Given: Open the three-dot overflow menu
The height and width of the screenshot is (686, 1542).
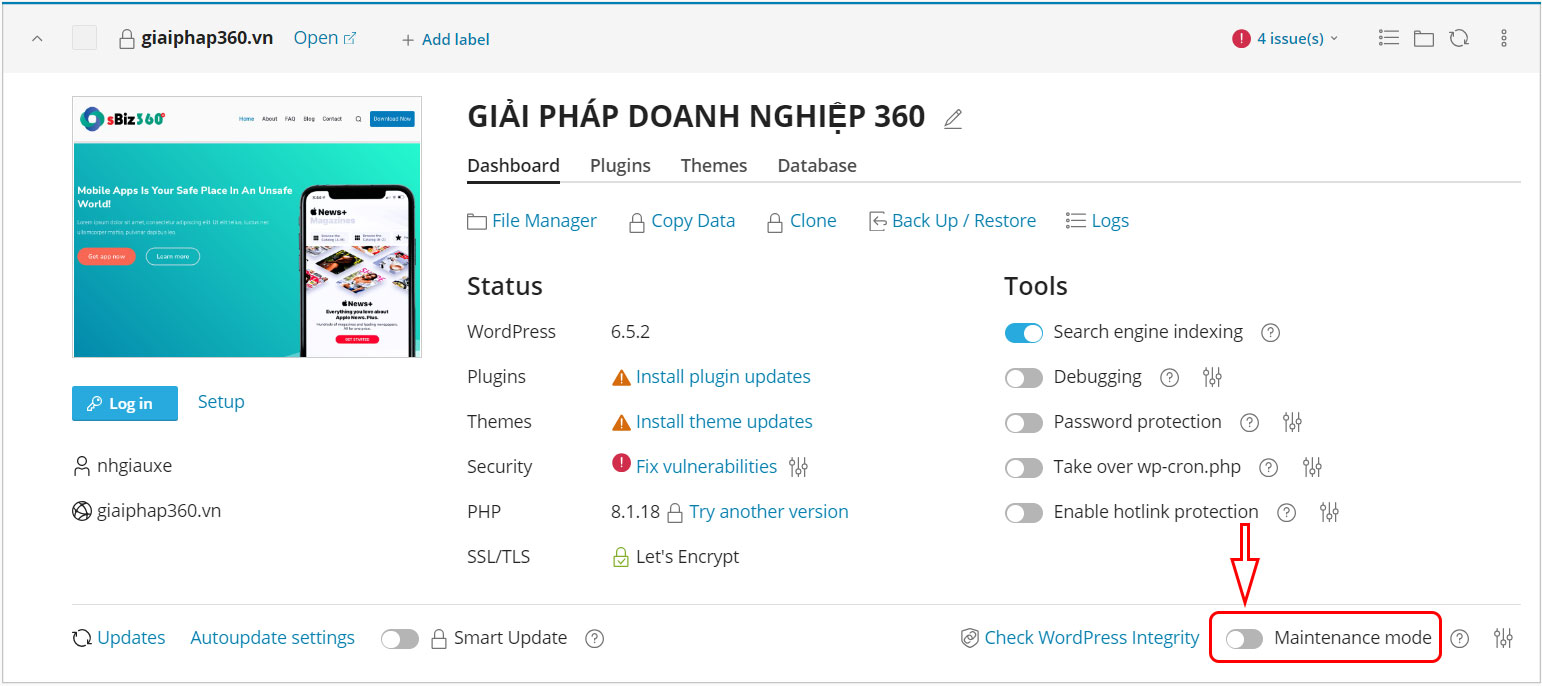Looking at the screenshot, I should pyautogui.click(x=1504, y=37).
